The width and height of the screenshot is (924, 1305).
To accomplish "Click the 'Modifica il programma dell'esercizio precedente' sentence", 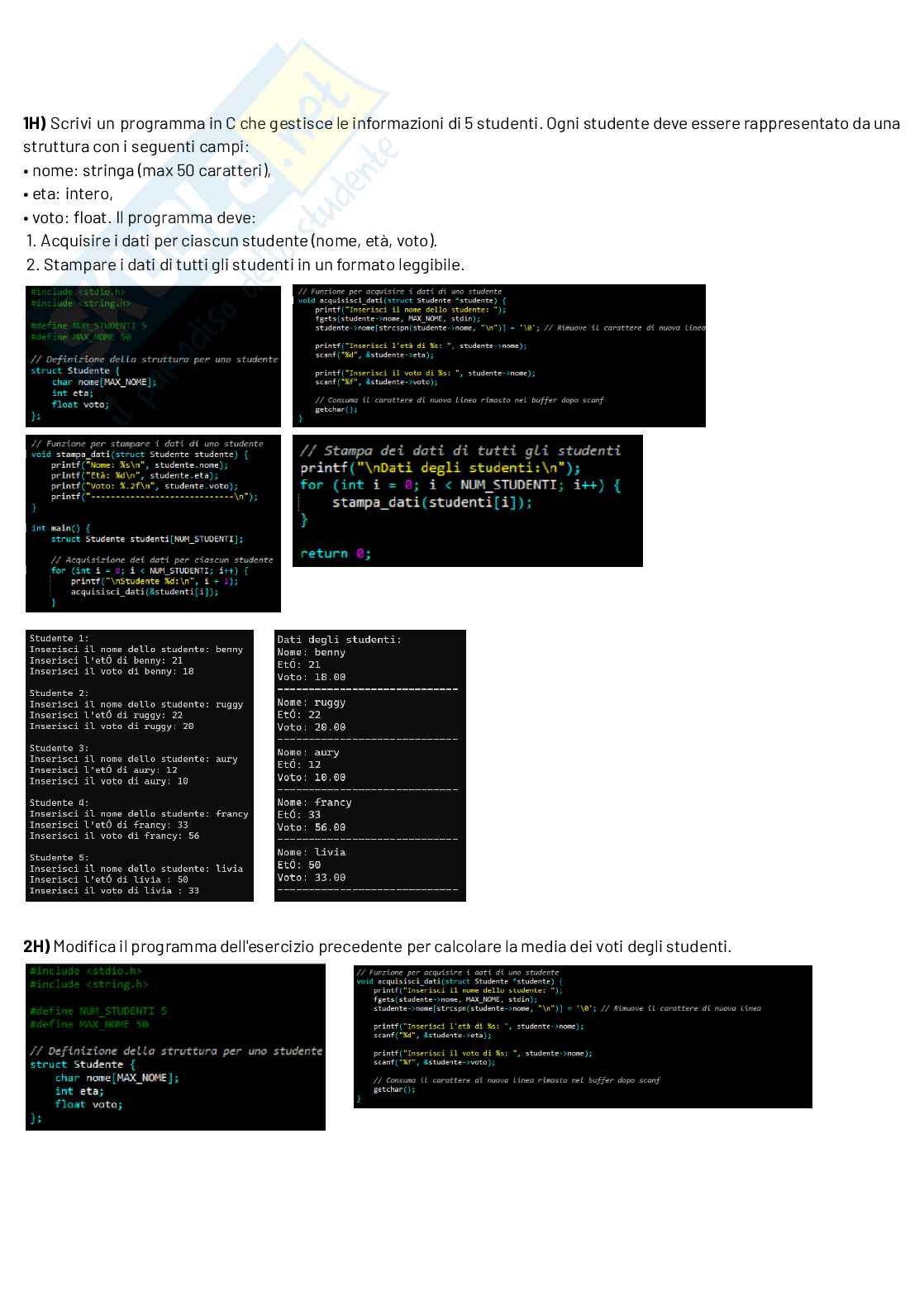I will click(392, 946).
